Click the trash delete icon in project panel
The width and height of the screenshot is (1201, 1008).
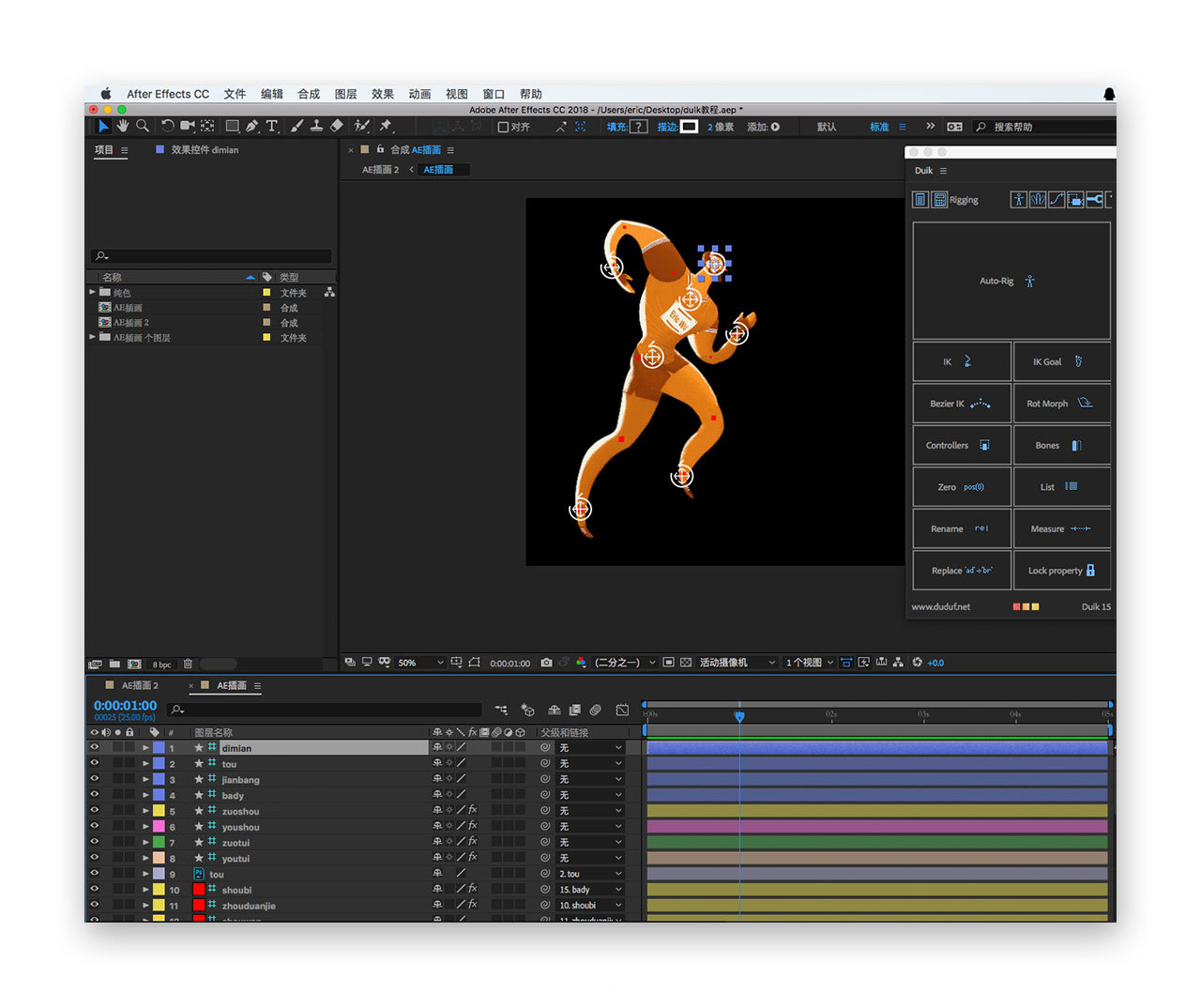coord(188,664)
